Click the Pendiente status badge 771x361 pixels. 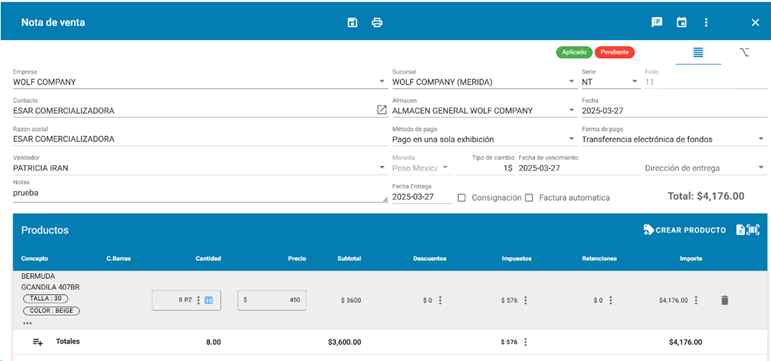tap(615, 52)
